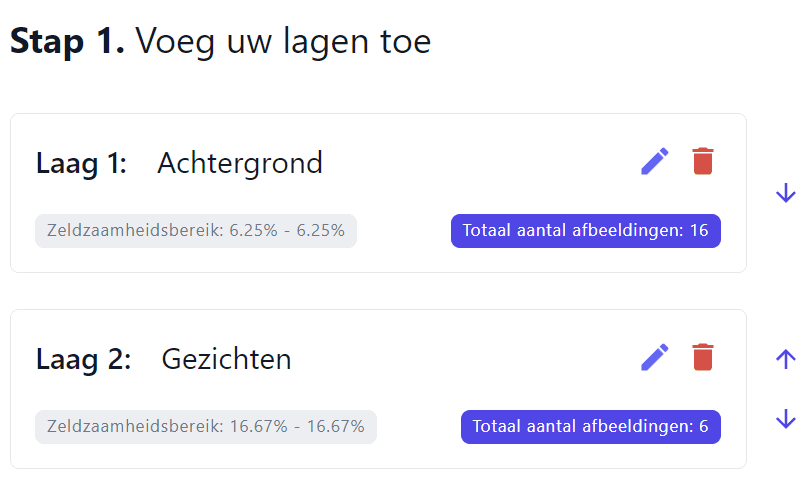Click the Zeldzaamheidsbereik 6.25% - 6.25% badge
The image size is (810, 477).
[x=196, y=230]
